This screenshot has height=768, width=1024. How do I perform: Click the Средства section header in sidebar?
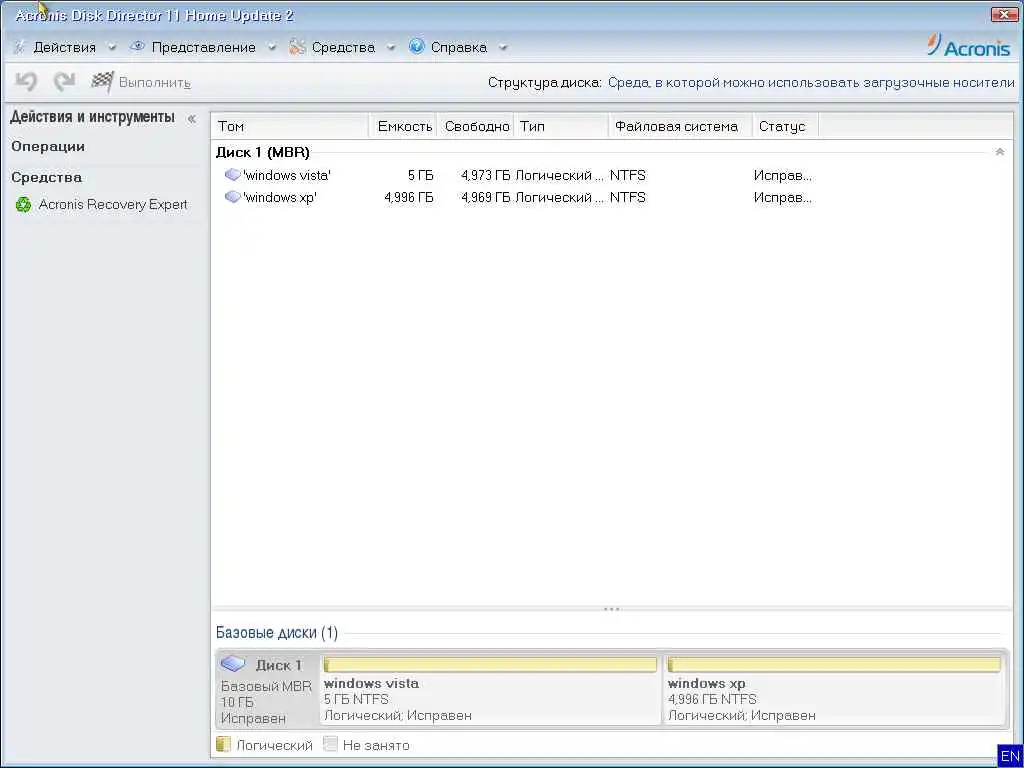[46, 177]
